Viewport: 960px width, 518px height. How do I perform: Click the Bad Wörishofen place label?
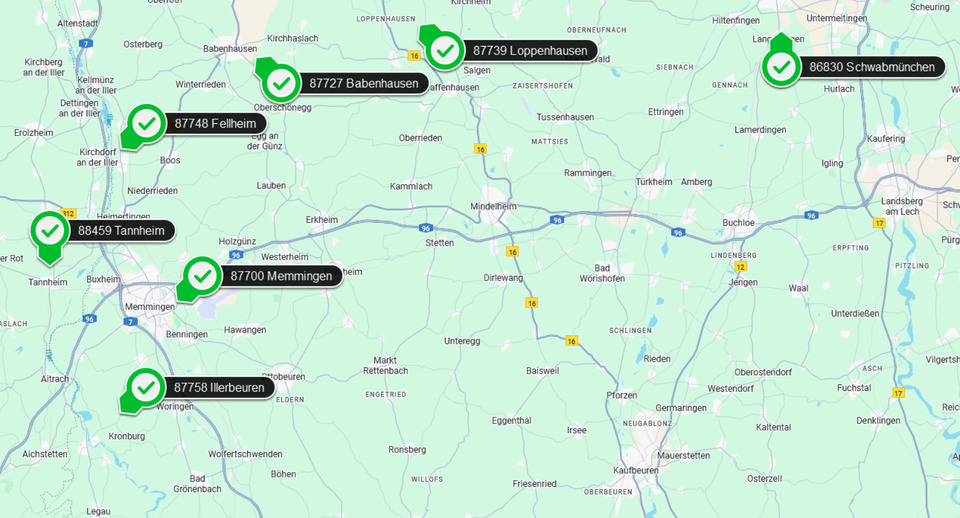tap(602, 273)
